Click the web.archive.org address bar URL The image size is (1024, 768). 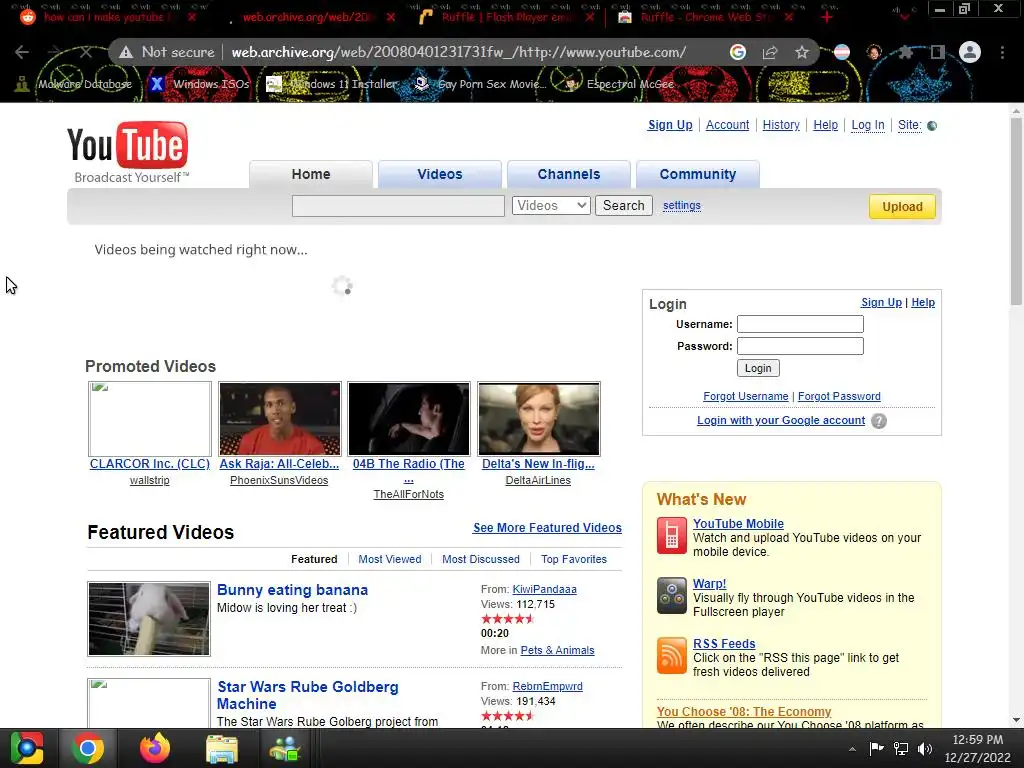click(458, 52)
